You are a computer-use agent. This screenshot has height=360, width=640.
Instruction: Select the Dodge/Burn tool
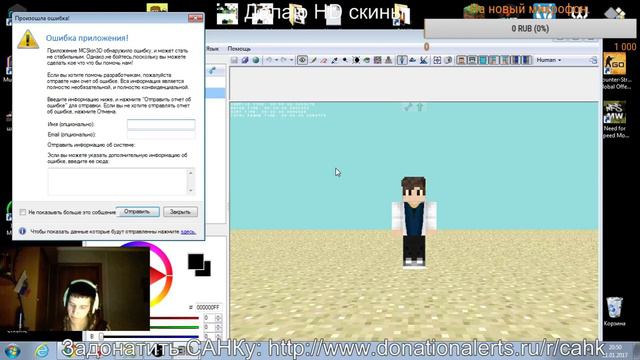pyautogui.click(x=345, y=60)
